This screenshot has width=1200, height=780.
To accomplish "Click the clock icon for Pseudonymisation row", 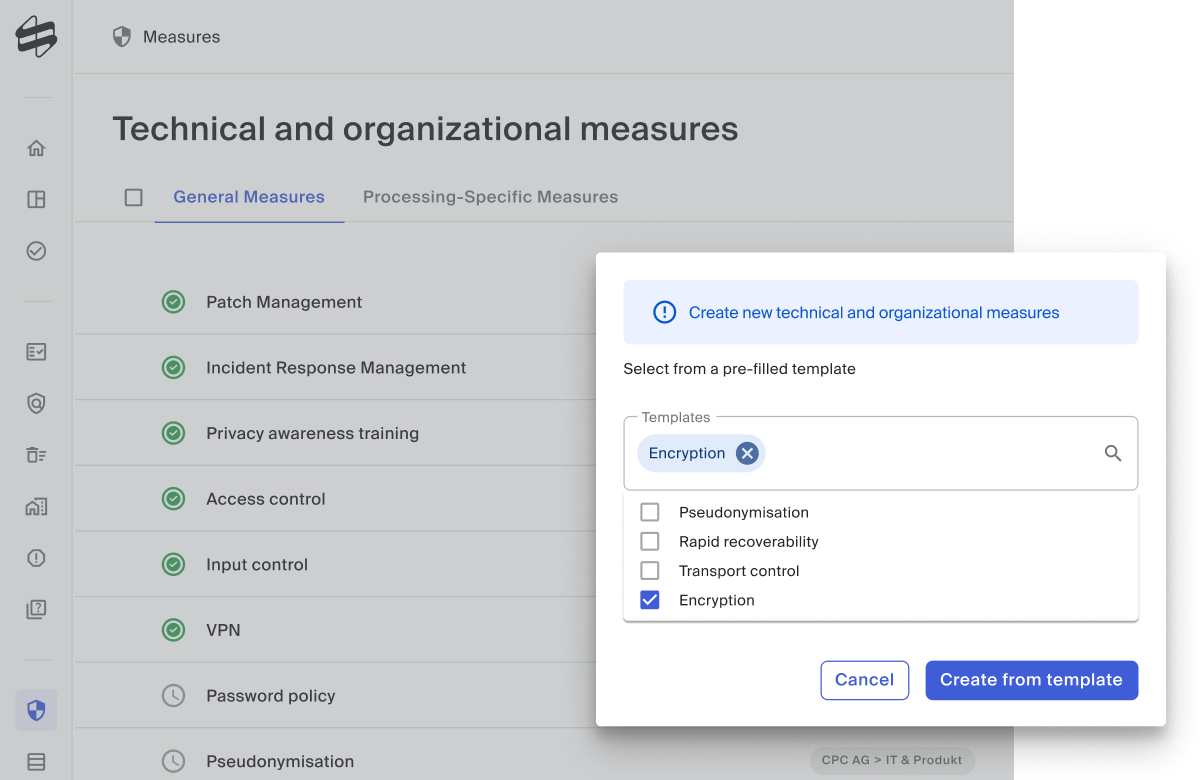I will [x=174, y=761].
